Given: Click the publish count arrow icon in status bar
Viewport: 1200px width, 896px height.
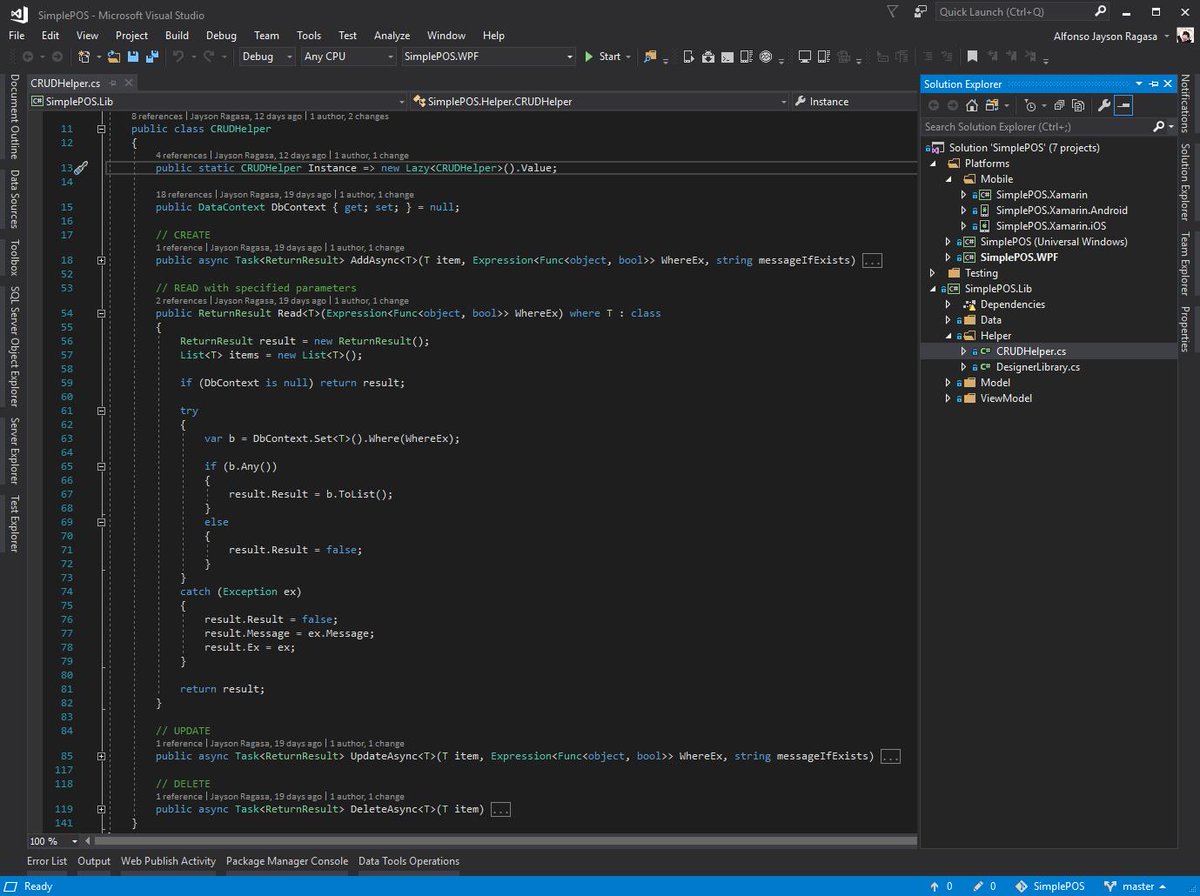Looking at the screenshot, I should [x=934, y=886].
